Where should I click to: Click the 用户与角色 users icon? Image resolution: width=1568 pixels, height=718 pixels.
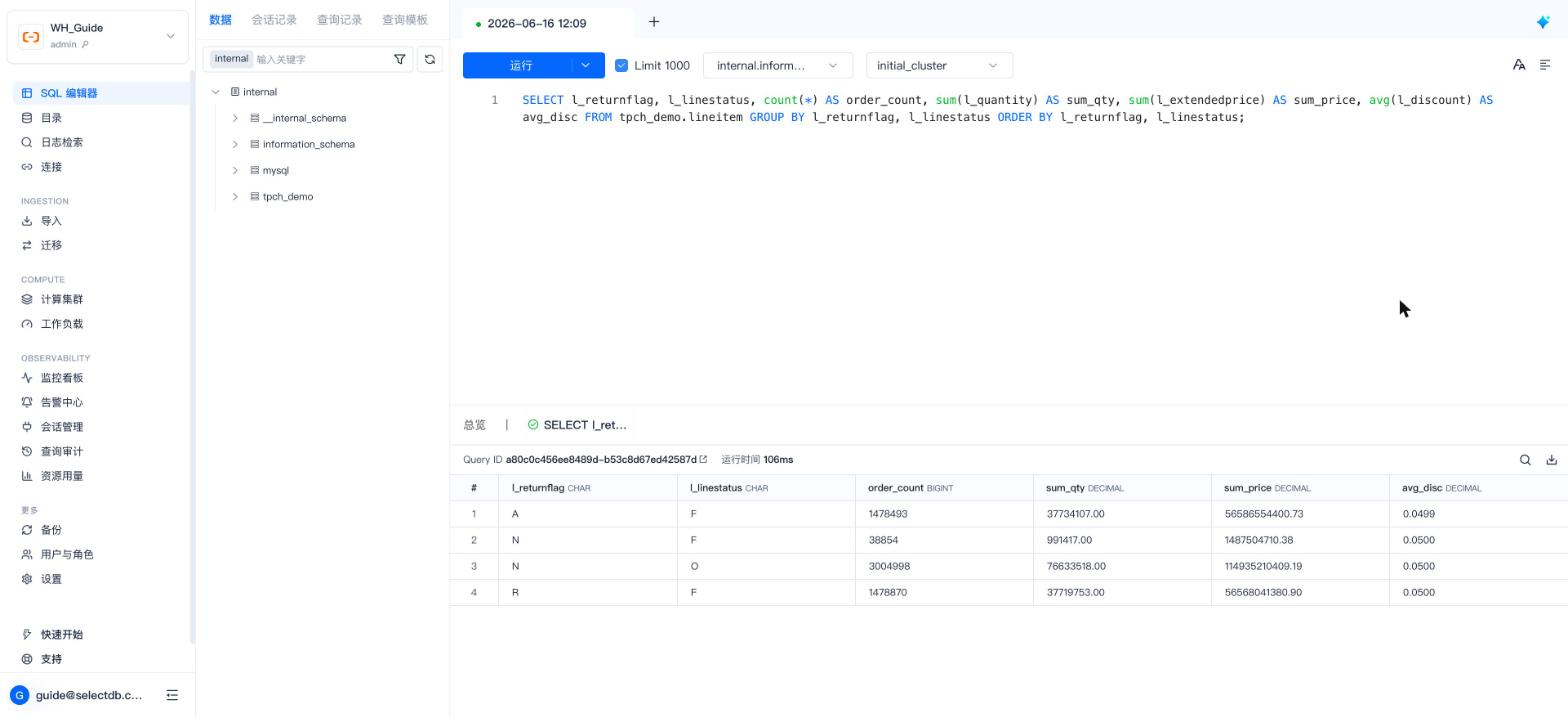(x=27, y=554)
